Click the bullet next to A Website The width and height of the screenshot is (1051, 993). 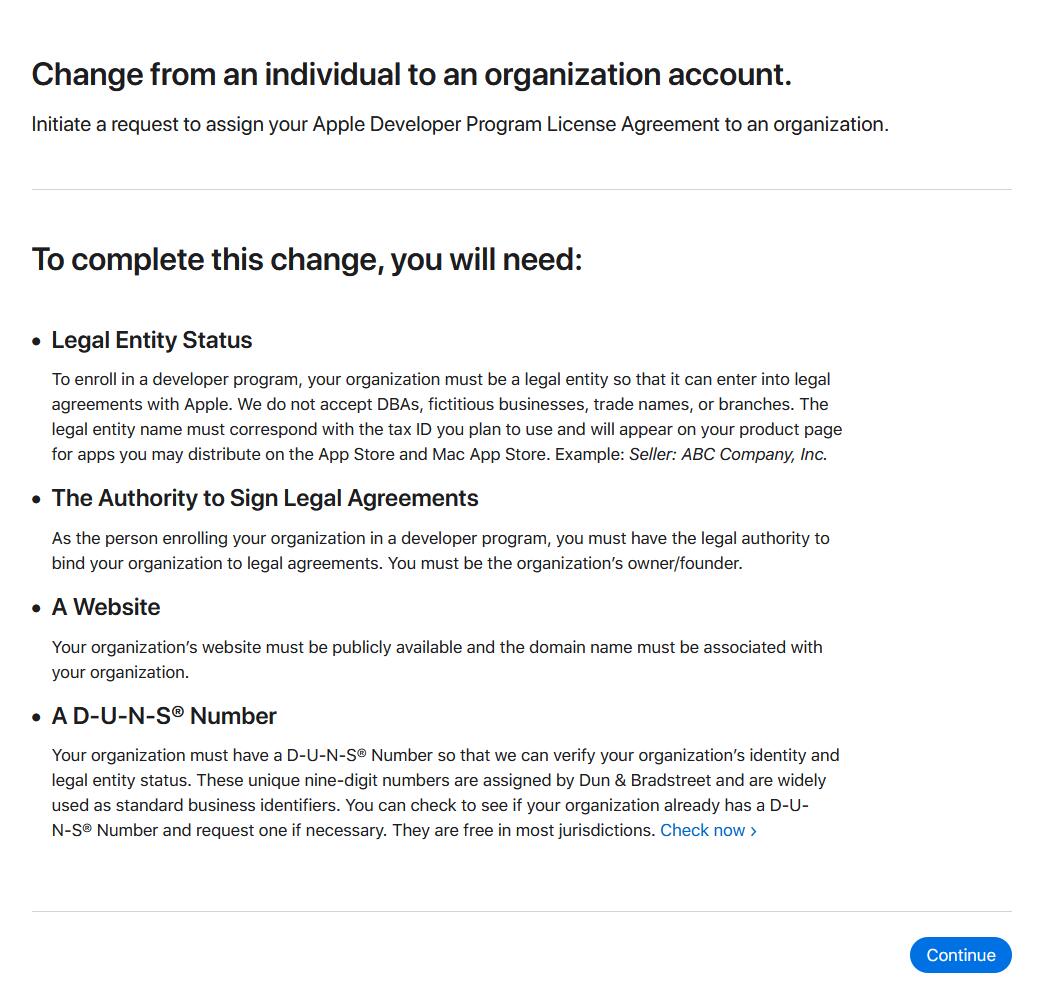(36, 608)
